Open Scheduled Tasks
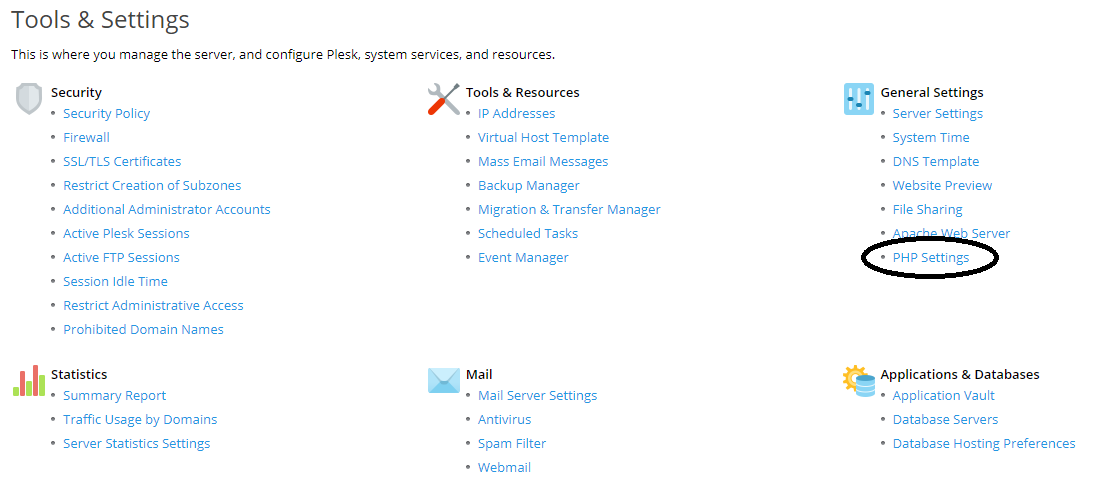This screenshot has height=498, width=1094. point(528,233)
